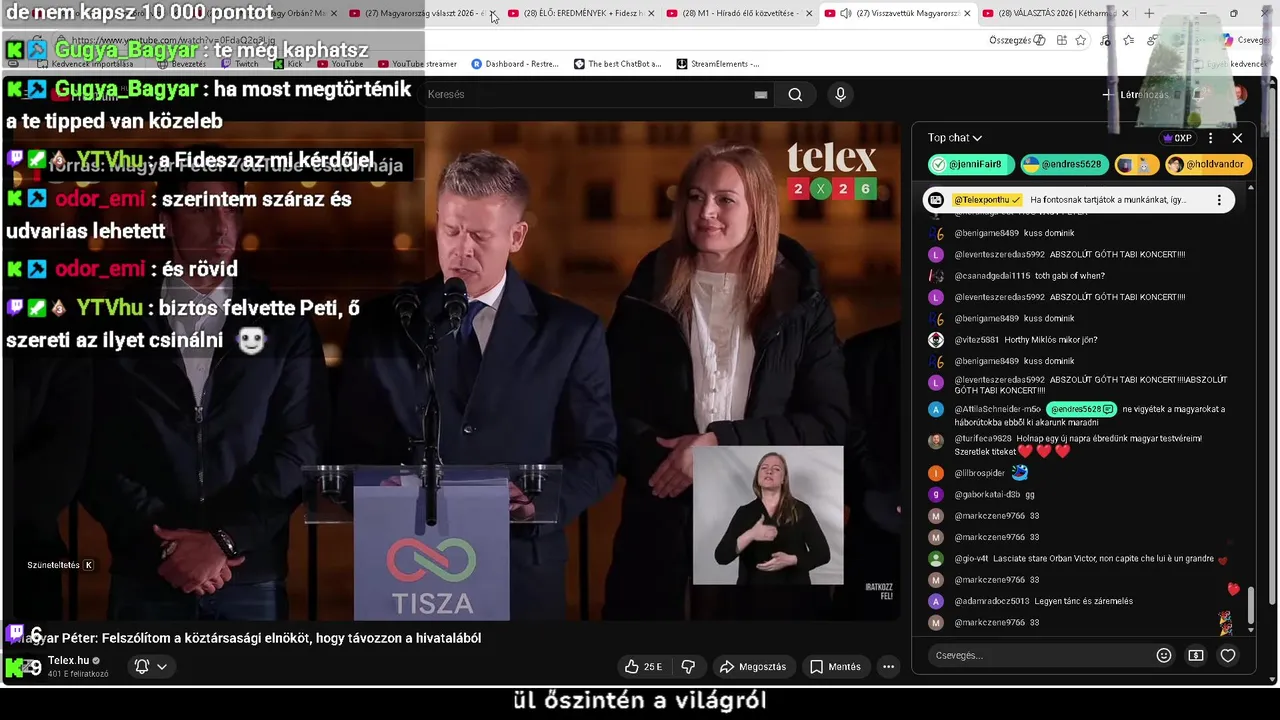Close the ÉLŐ: EREDMÉNYEK tab
This screenshot has width=1280, height=720.
click(651, 13)
